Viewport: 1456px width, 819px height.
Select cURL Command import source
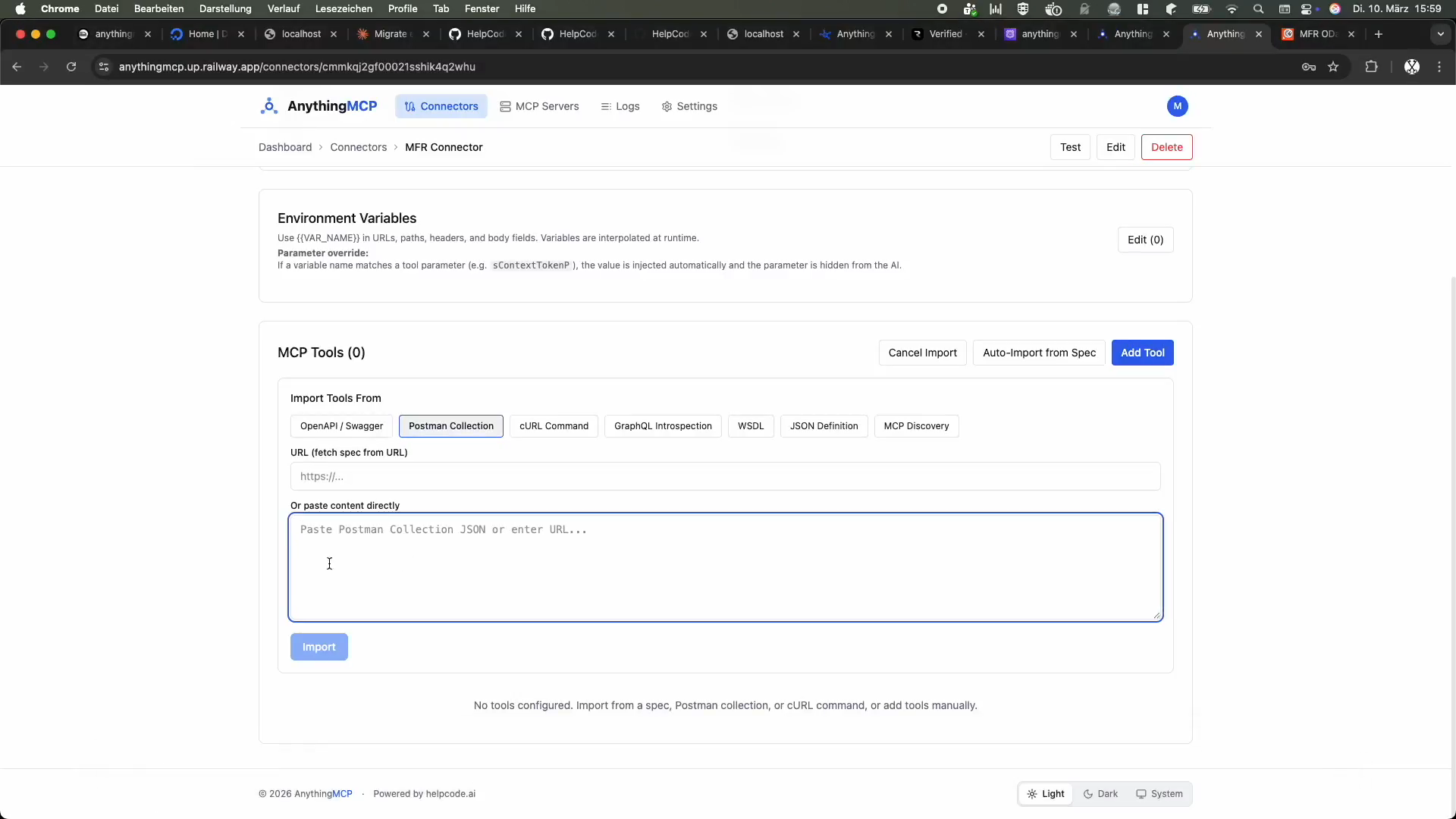coord(554,426)
